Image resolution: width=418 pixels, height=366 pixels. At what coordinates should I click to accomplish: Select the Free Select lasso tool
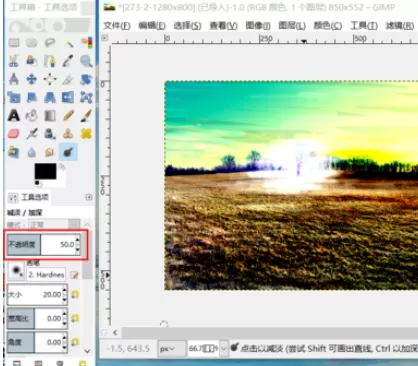[x=50, y=43]
